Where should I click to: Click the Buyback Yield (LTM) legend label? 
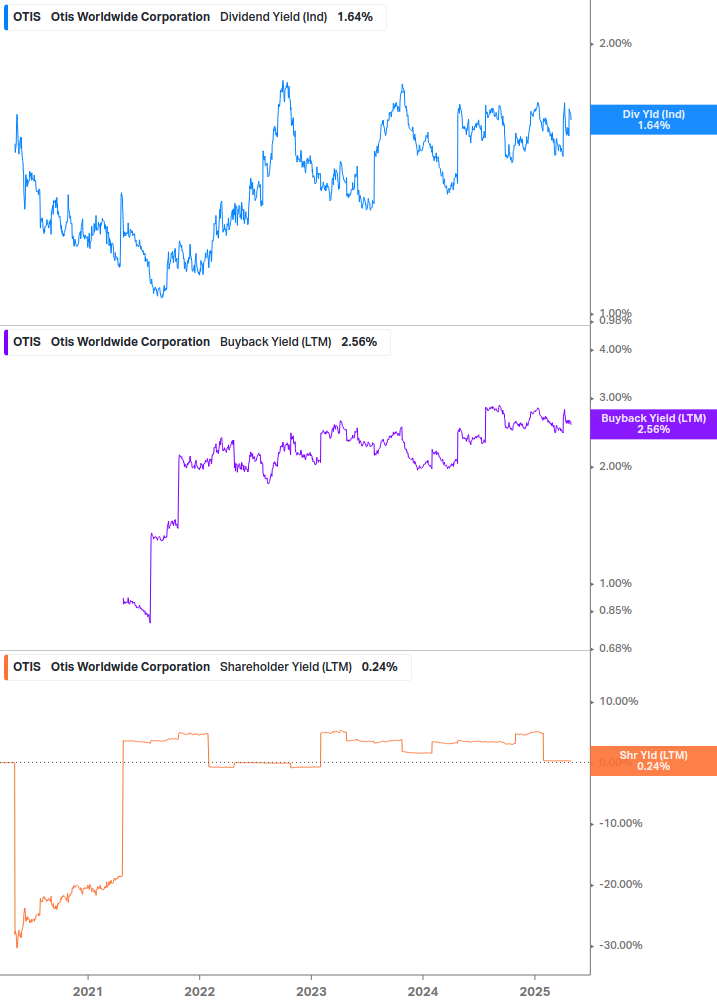tap(276, 342)
